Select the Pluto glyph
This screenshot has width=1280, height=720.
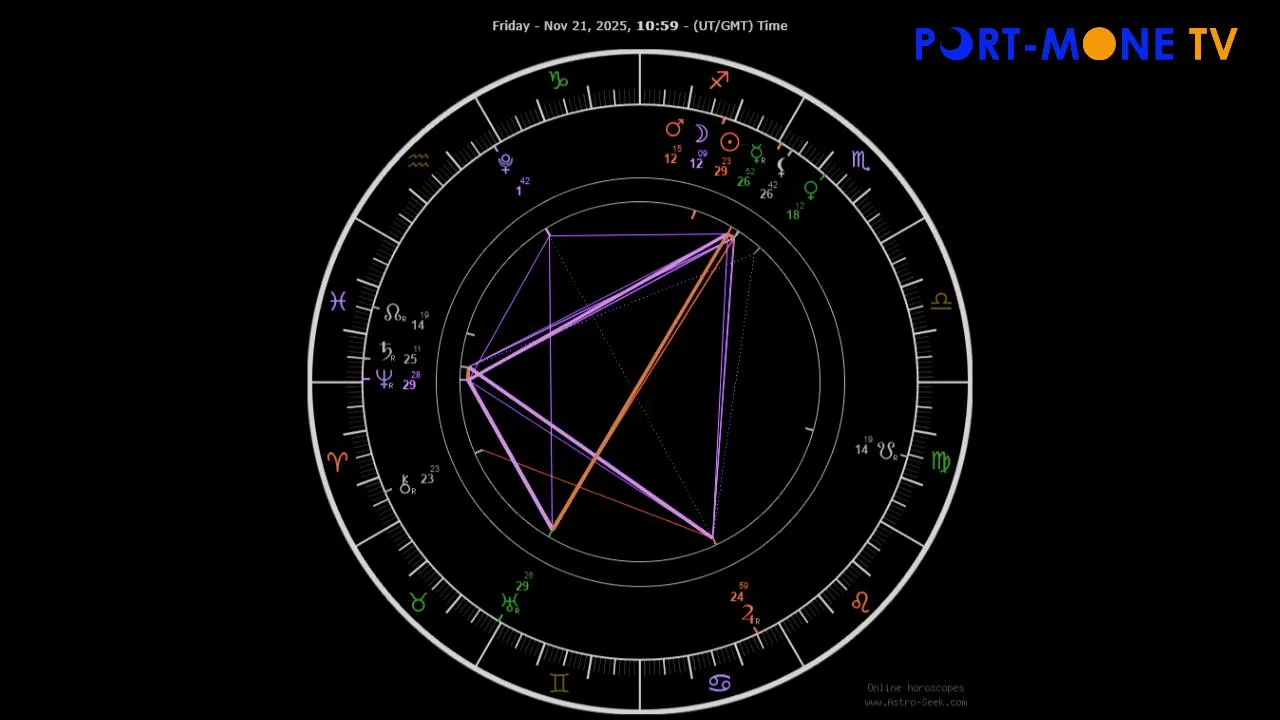click(506, 163)
